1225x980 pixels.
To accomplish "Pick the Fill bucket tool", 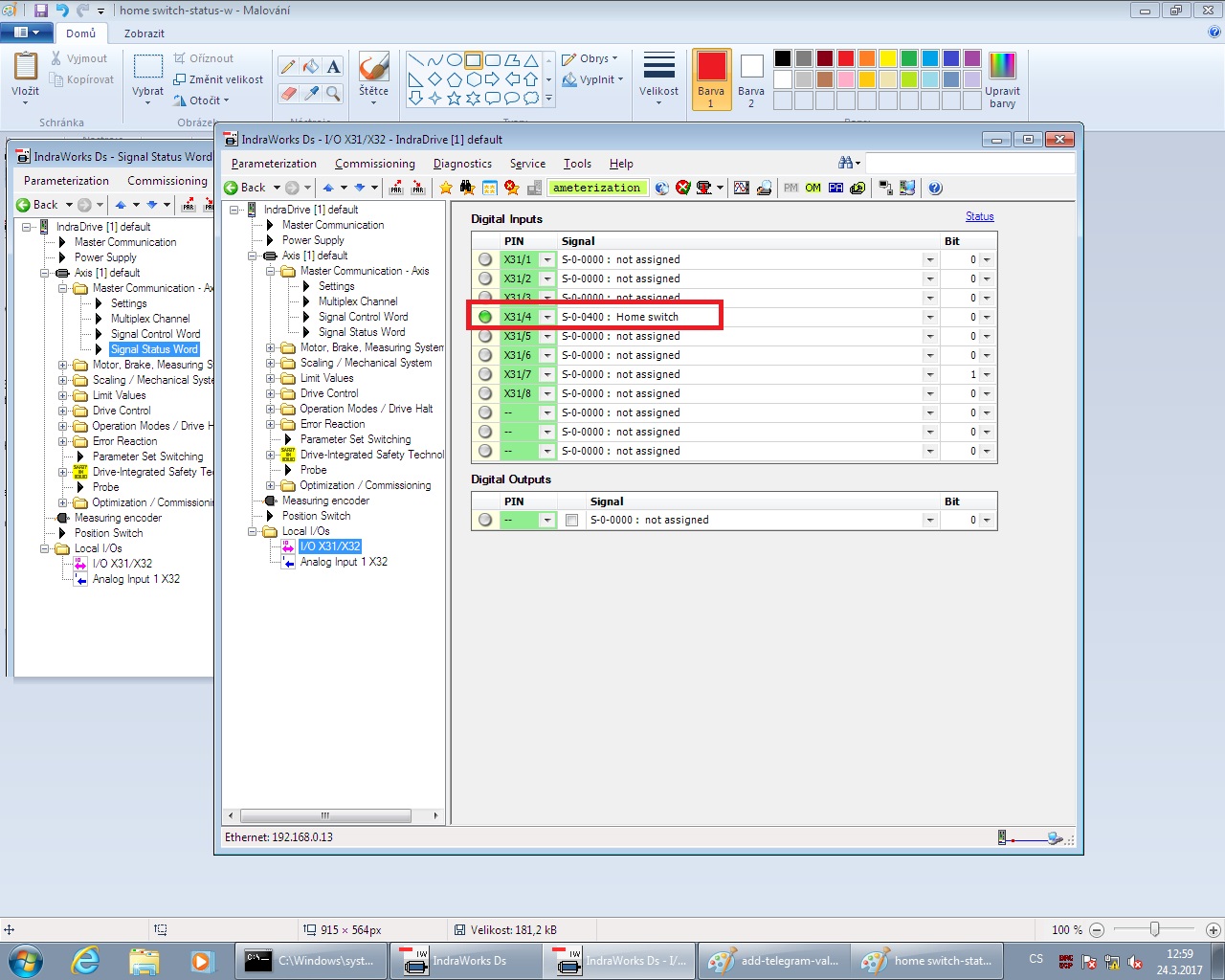I will [x=310, y=66].
